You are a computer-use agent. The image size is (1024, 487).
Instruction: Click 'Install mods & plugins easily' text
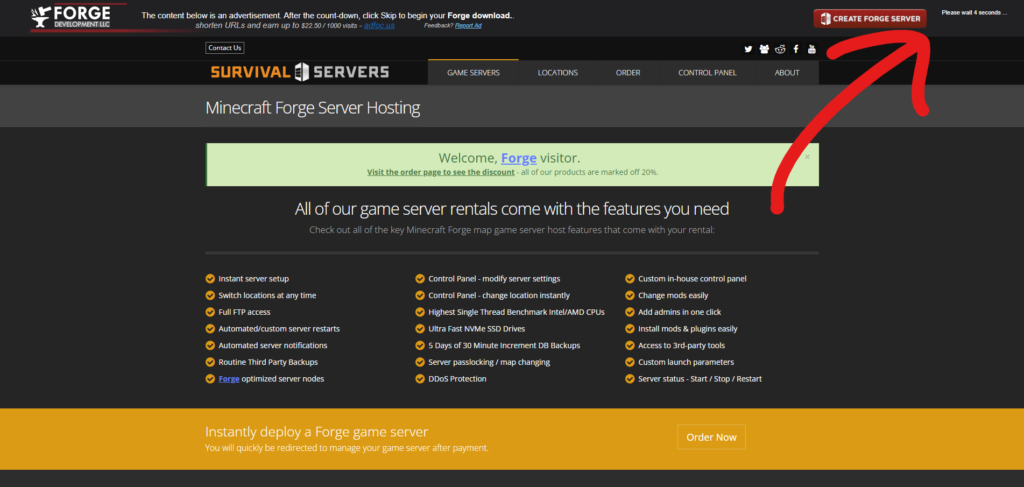pos(688,329)
